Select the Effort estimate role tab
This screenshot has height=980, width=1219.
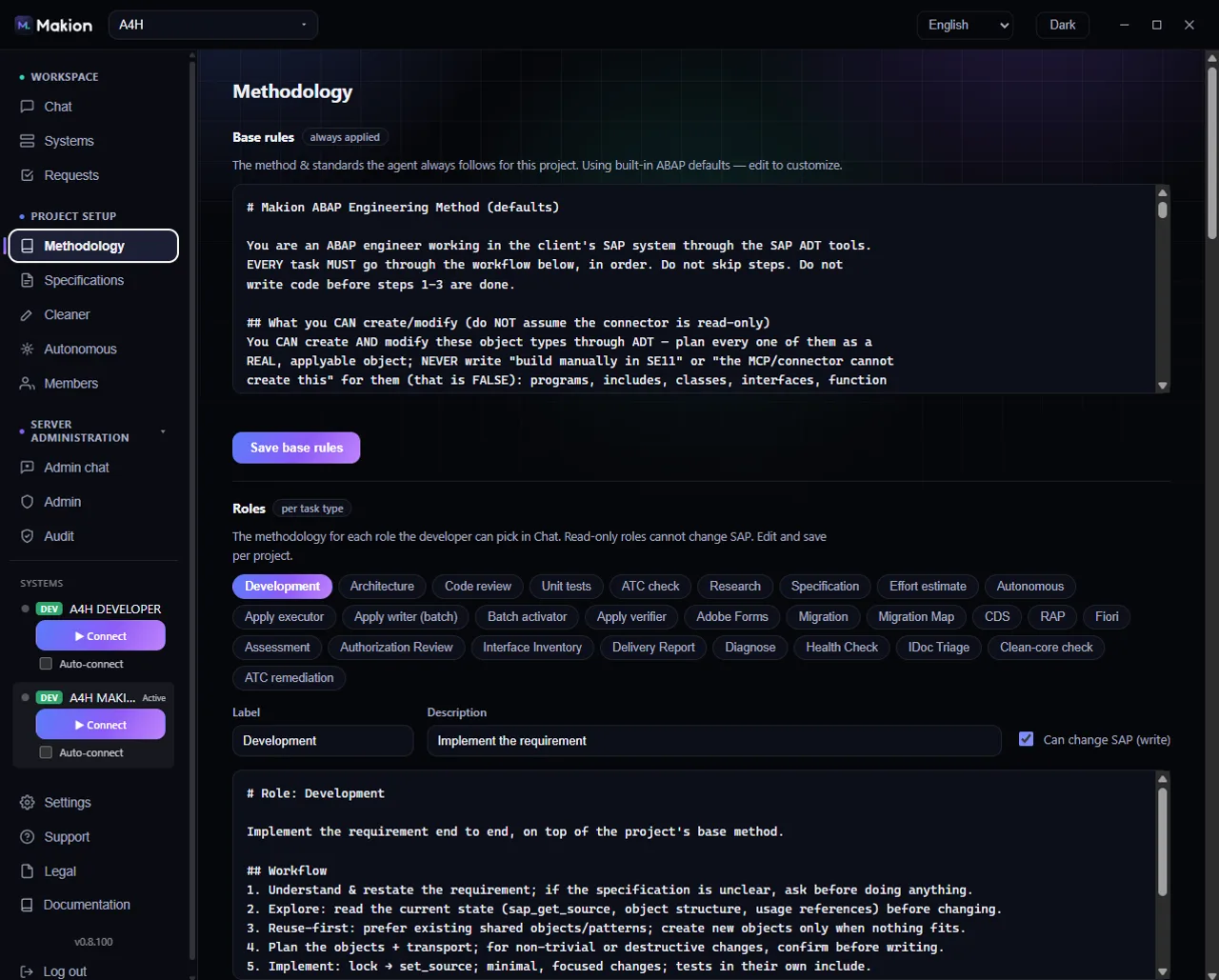[x=928, y=587]
